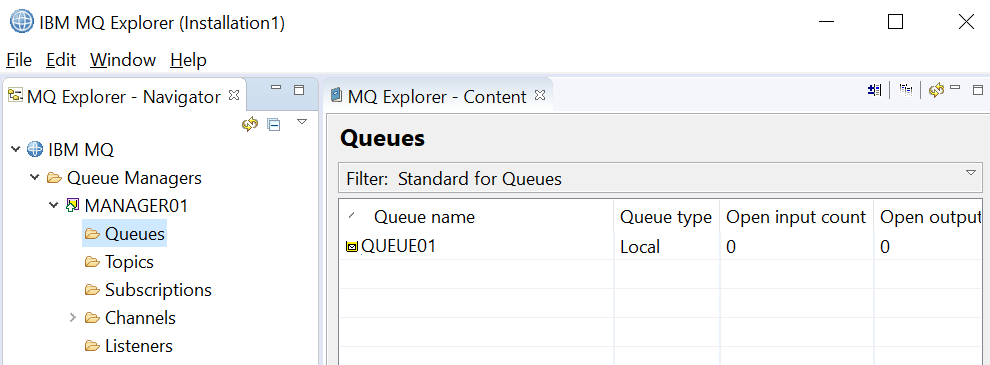Open the File menu
Viewport: 990px width, 365px height.
19,60
